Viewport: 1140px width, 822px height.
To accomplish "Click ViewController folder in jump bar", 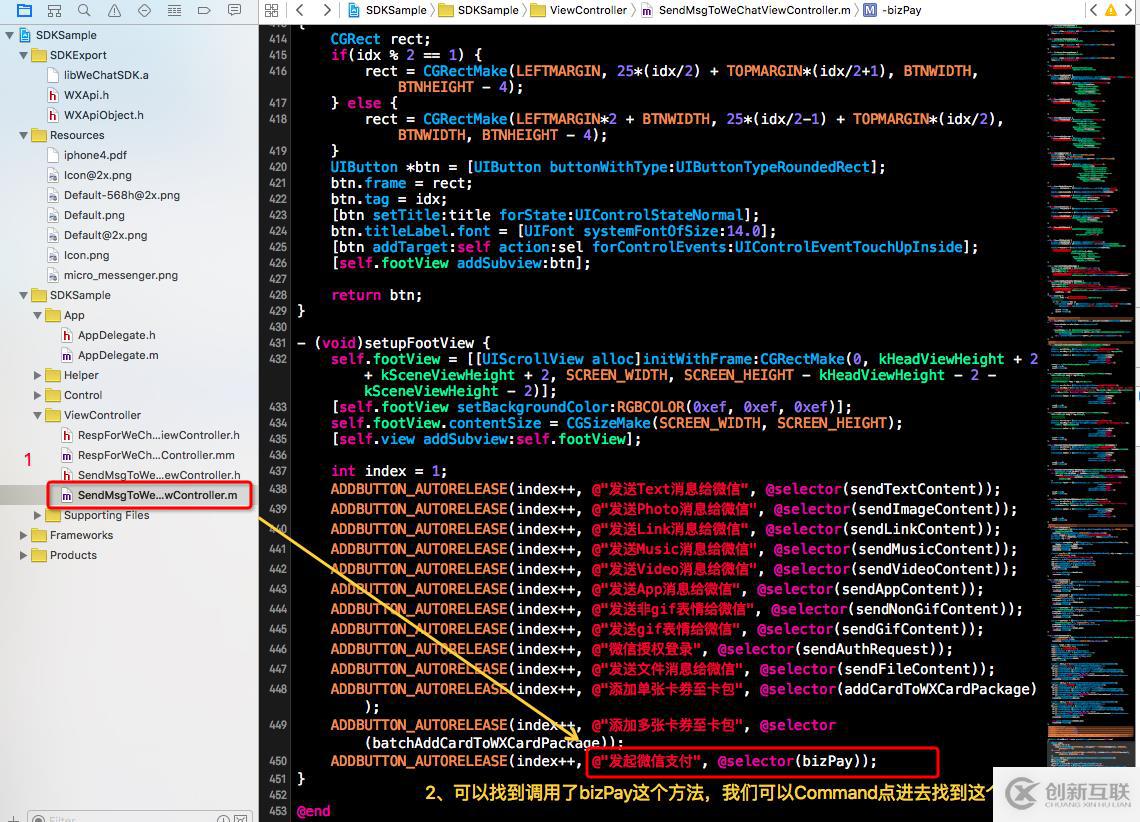I will pyautogui.click(x=579, y=10).
